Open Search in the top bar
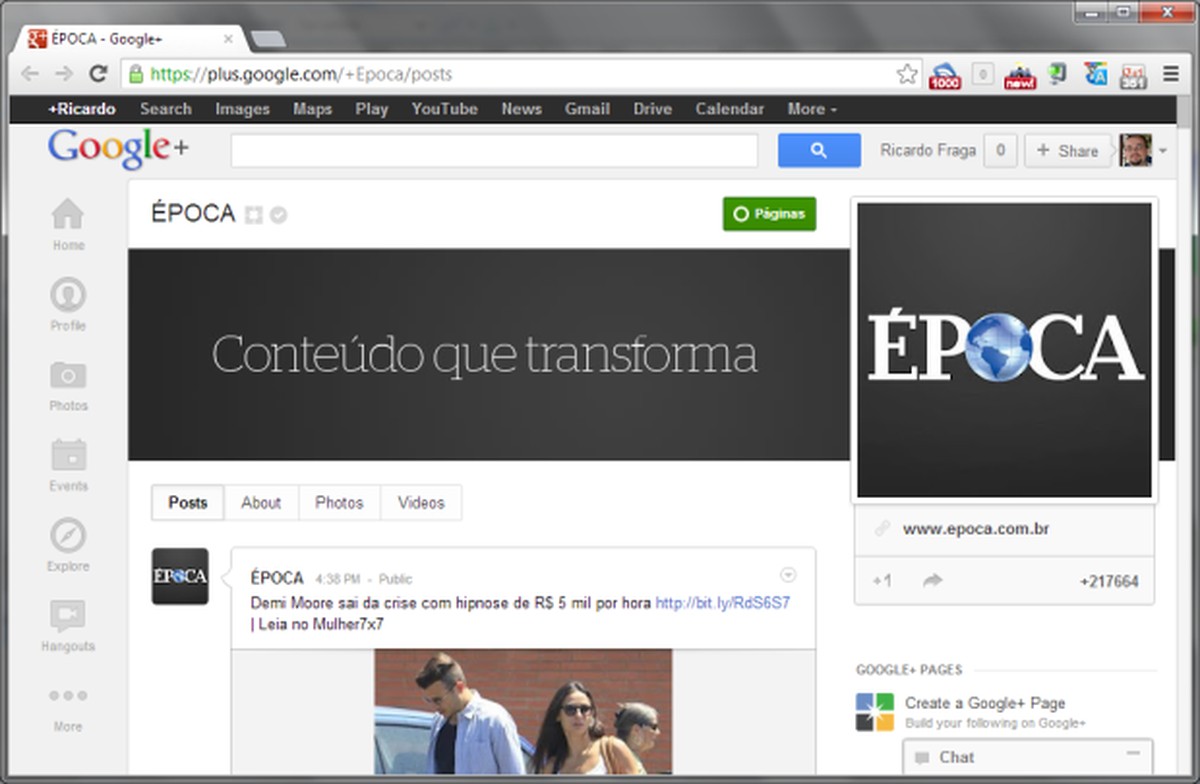Screen dimensions: 1200x784 coord(165,109)
